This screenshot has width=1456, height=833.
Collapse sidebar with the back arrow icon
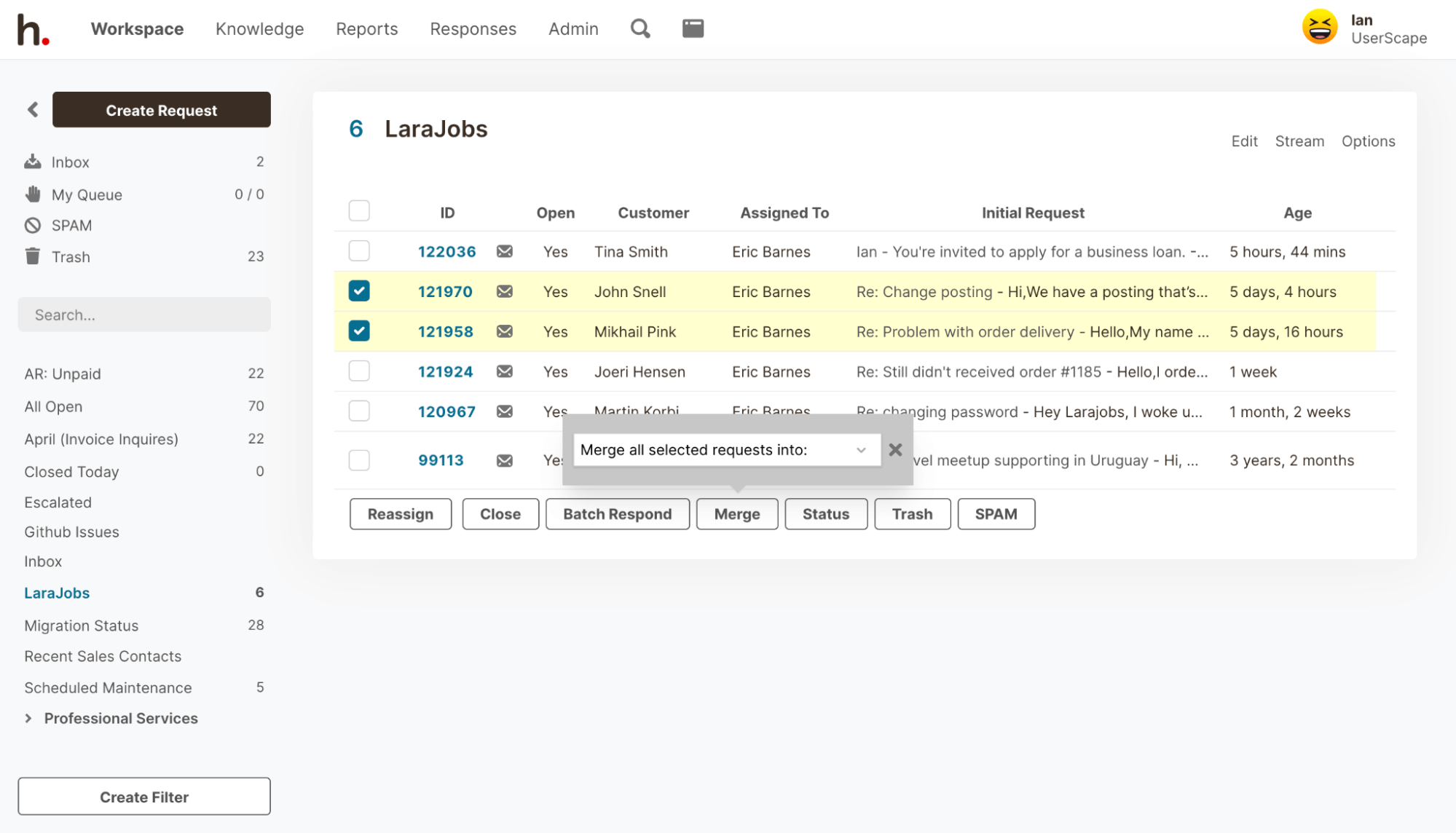pos(33,110)
